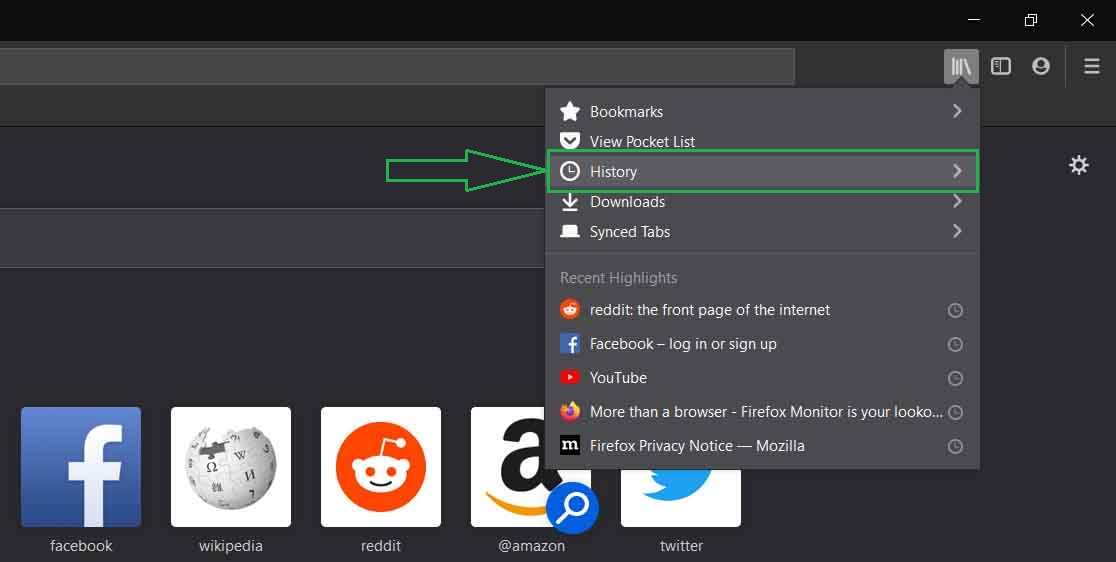This screenshot has width=1116, height=562.
Task: Open the facebook top site tile
Action: tap(81, 467)
